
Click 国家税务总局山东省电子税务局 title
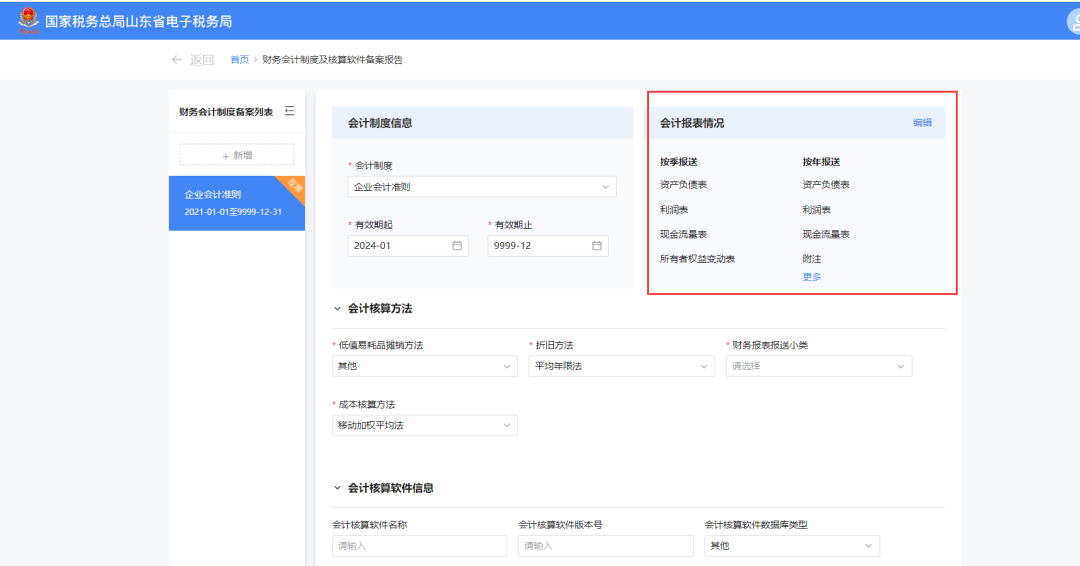pos(138,21)
